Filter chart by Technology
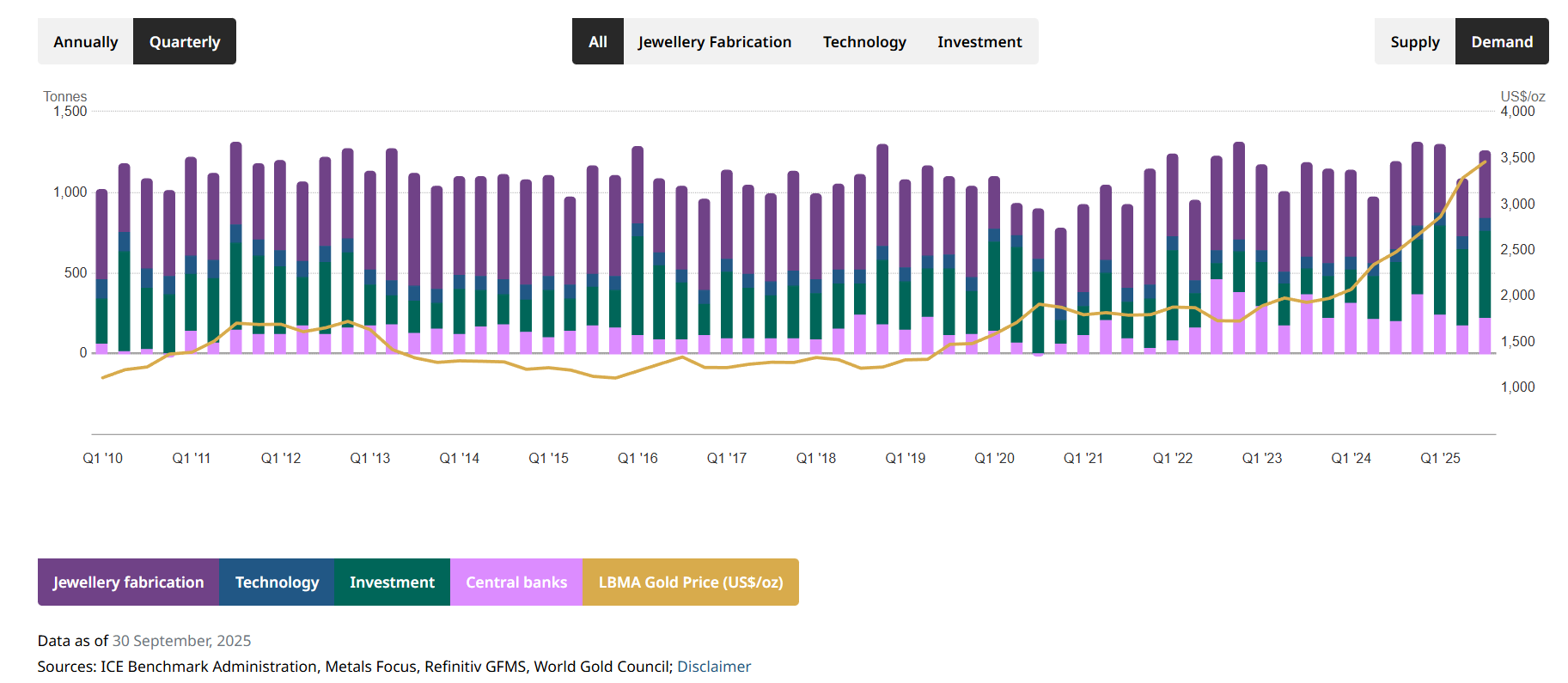Image resolution: width=1568 pixels, height=683 pixels. tap(863, 41)
